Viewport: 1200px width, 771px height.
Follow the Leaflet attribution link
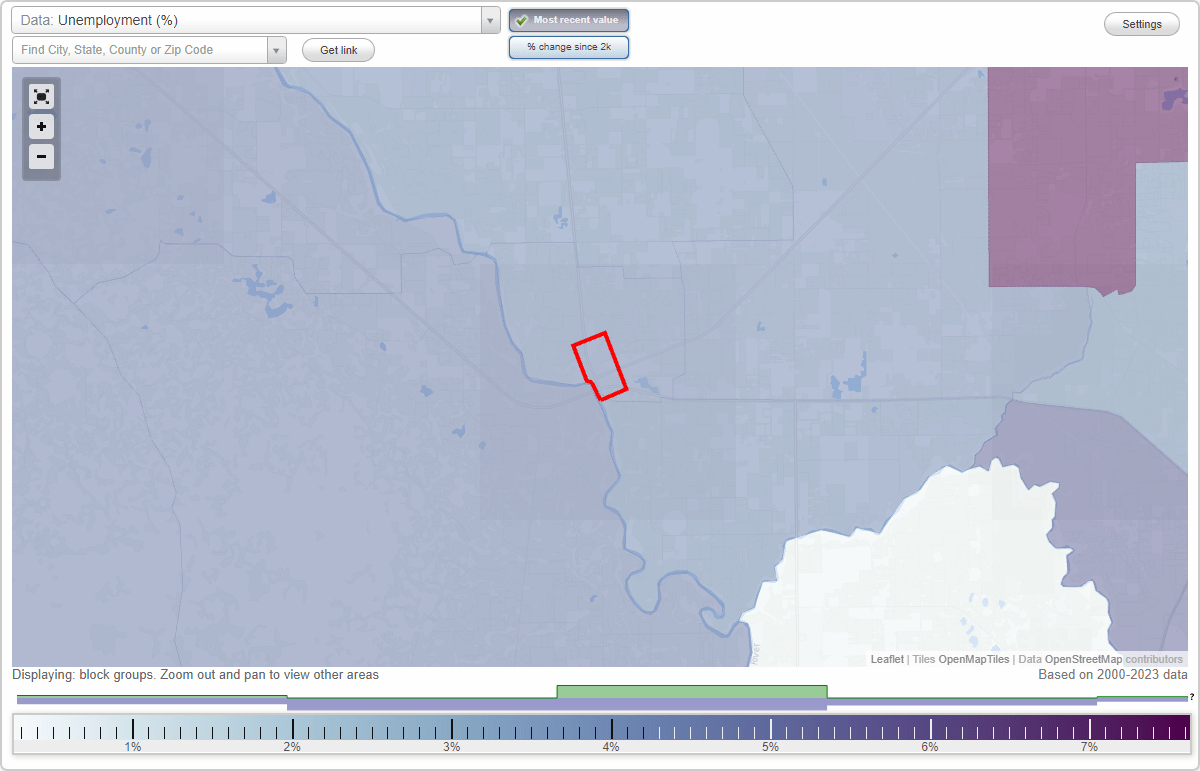click(x=887, y=659)
